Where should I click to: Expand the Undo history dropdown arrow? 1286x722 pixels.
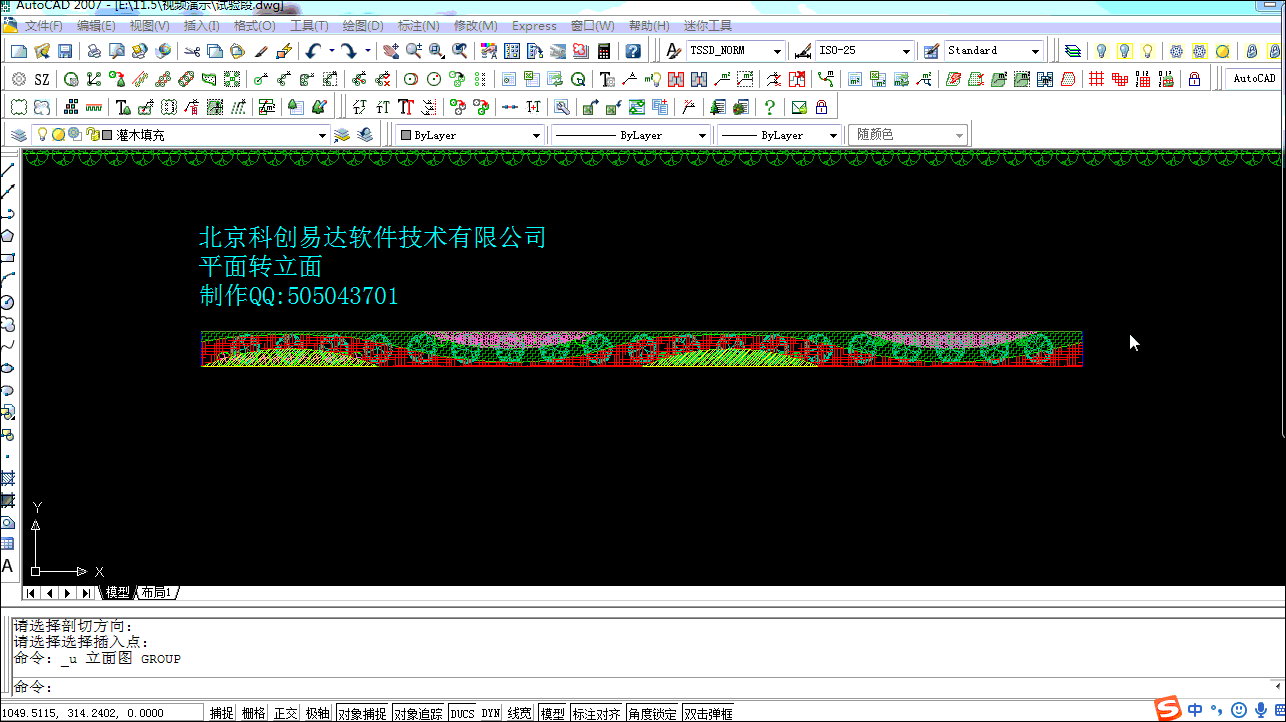tap(331, 51)
